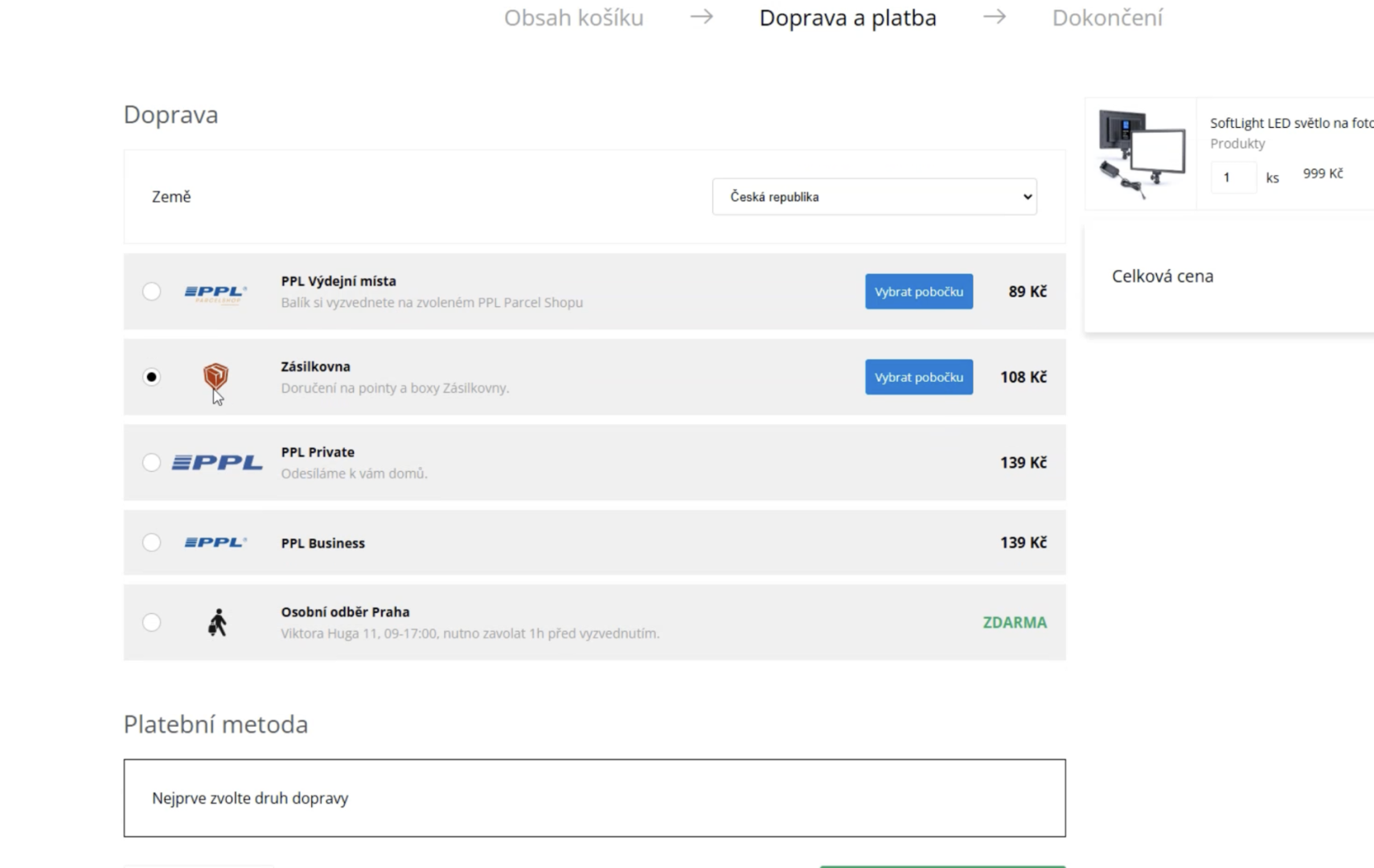Click Vybrat pobočku for Zásilkovna
The width and height of the screenshot is (1374, 868).
[919, 377]
